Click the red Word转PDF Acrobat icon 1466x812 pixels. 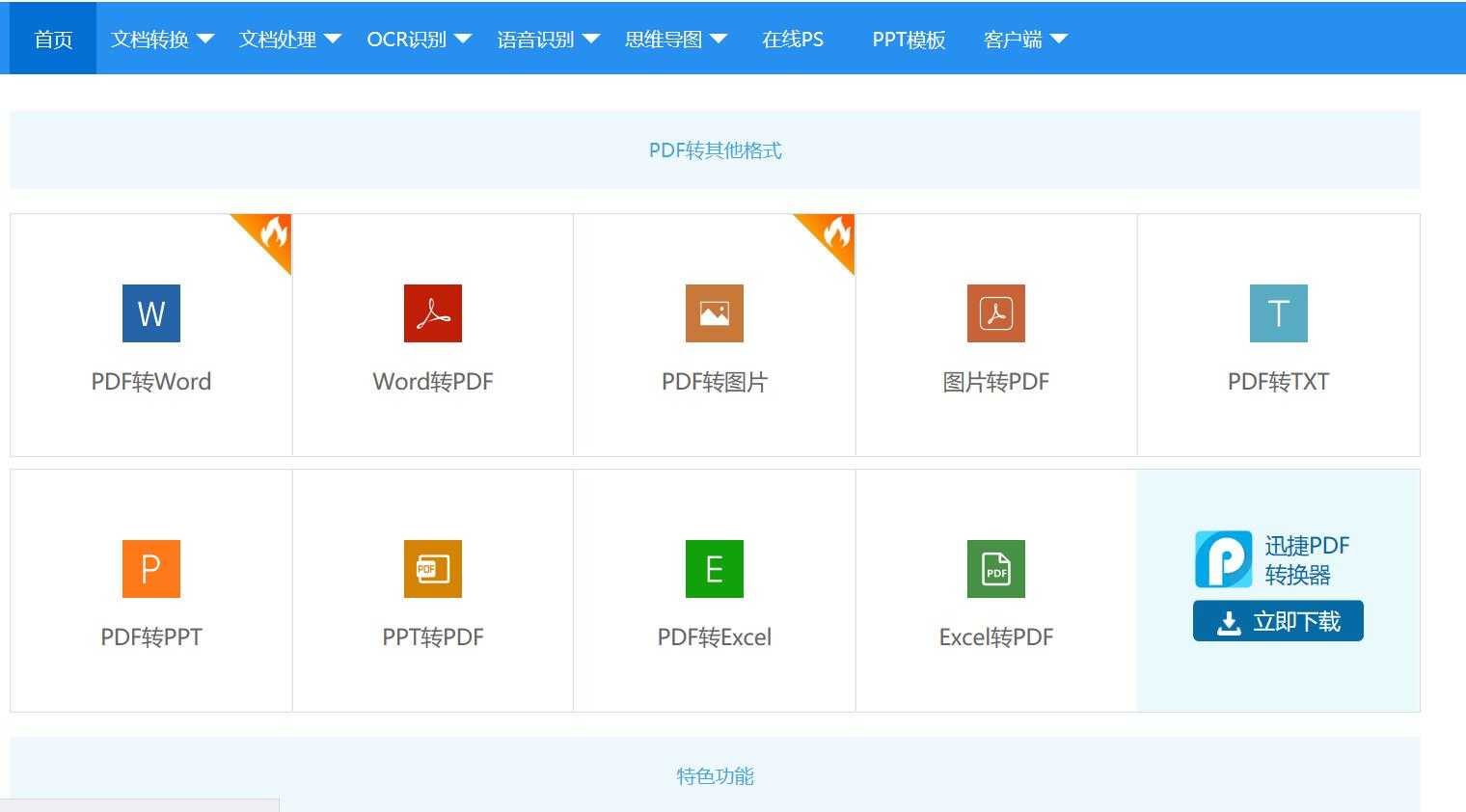[x=433, y=313]
